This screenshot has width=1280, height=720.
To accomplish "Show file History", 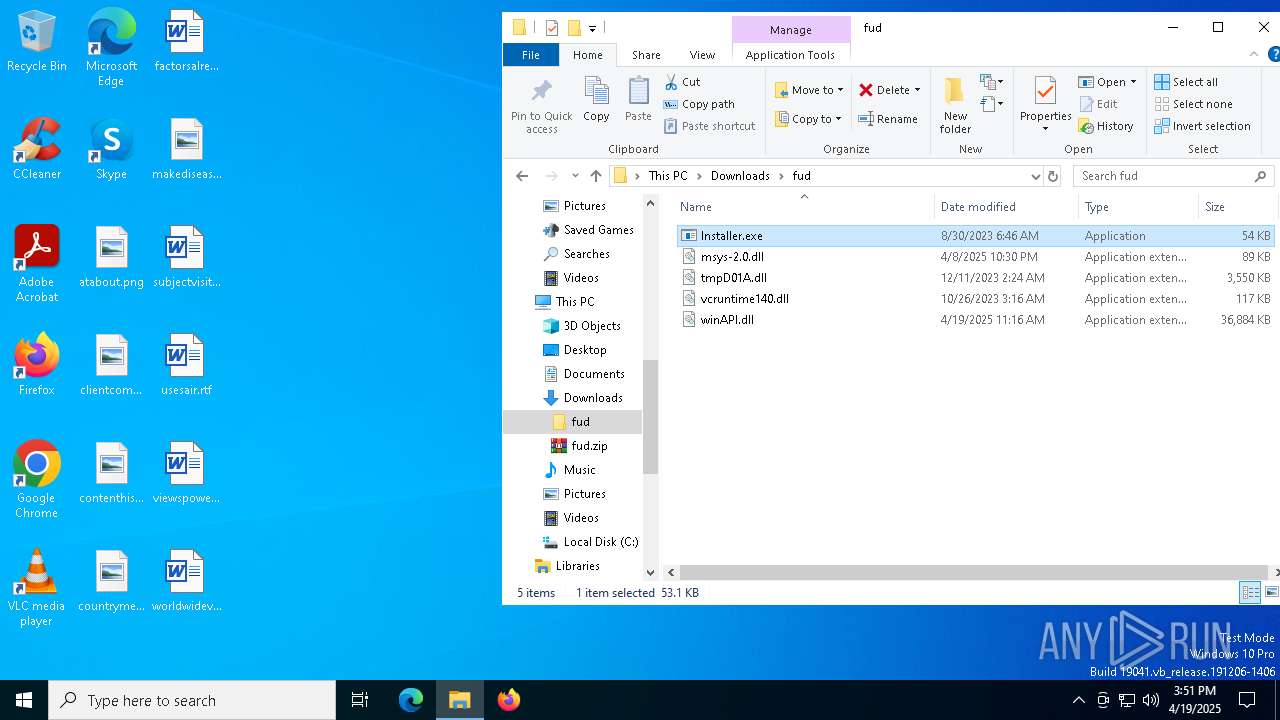I will (x=1105, y=126).
